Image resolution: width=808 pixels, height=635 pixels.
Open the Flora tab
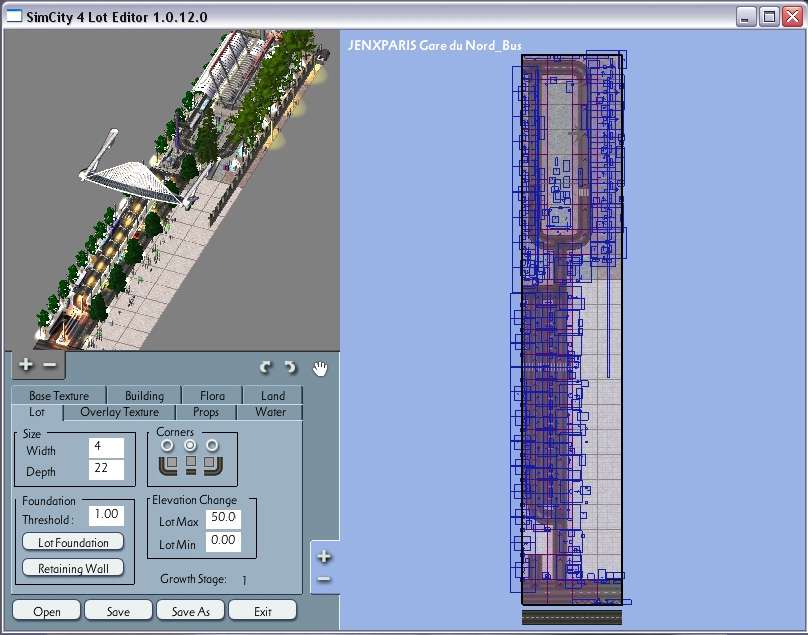click(212, 395)
